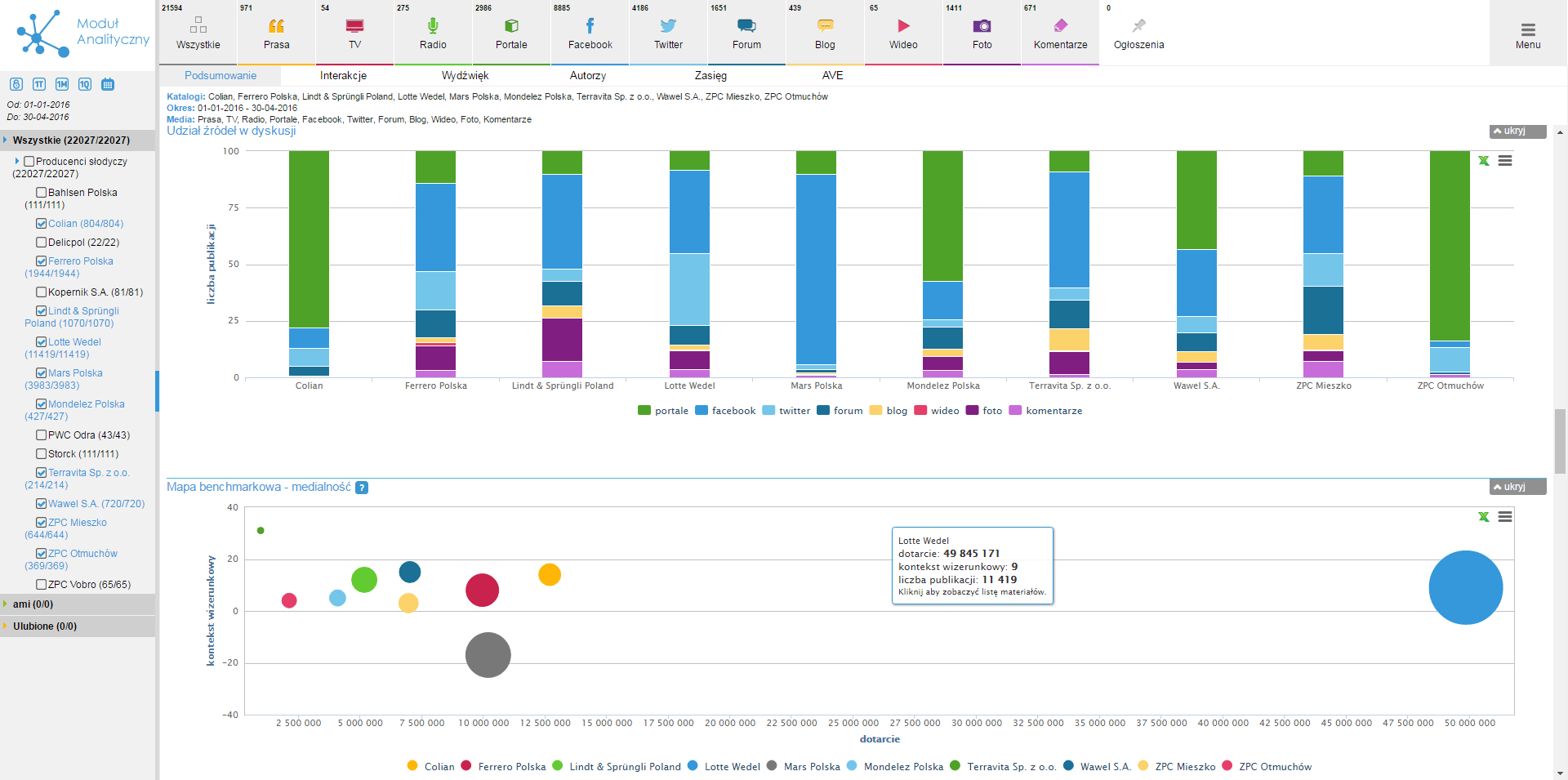Open benchmark map chart context menu

point(1505,517)
